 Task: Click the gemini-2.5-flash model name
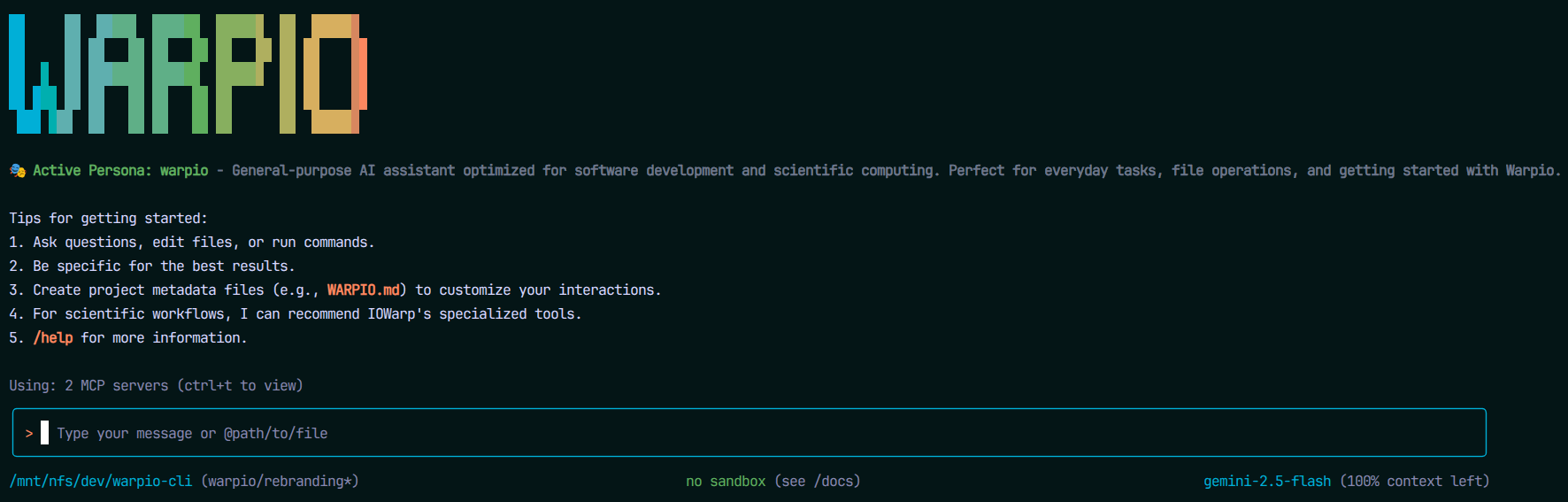click(x=1266, y=481)
